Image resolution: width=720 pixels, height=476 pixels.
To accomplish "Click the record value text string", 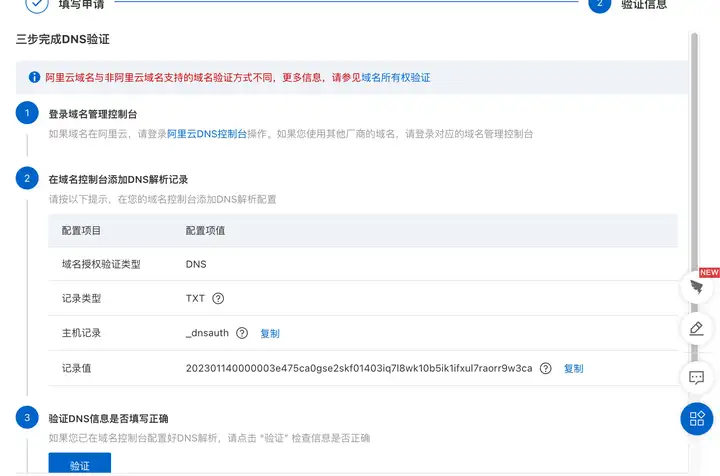I will (x=359, y=368).
